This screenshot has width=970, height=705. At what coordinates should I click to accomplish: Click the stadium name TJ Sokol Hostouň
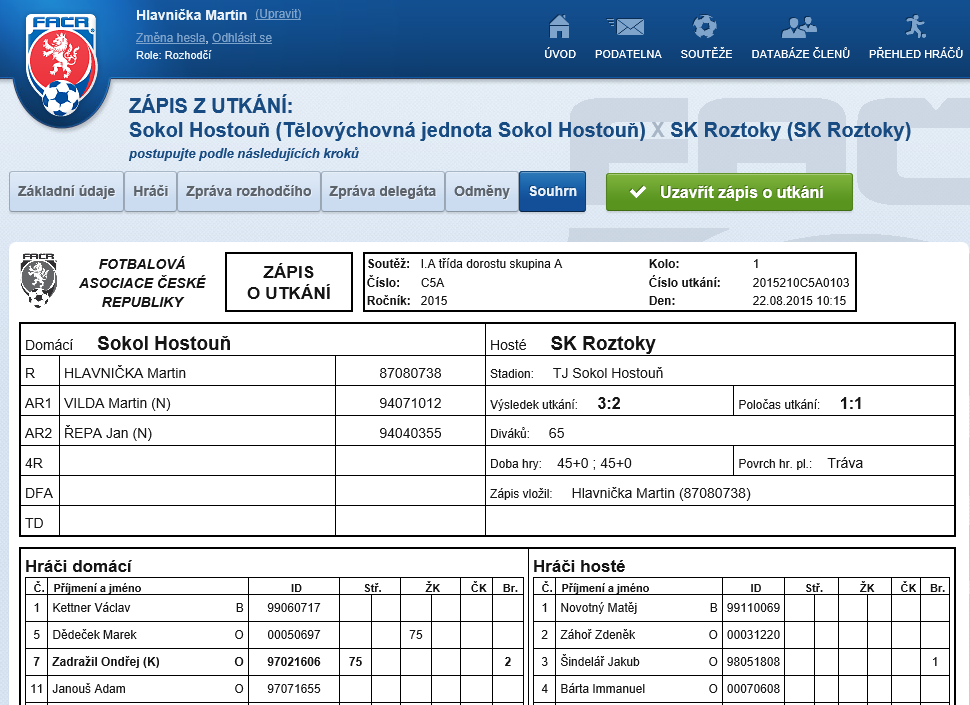607,373
